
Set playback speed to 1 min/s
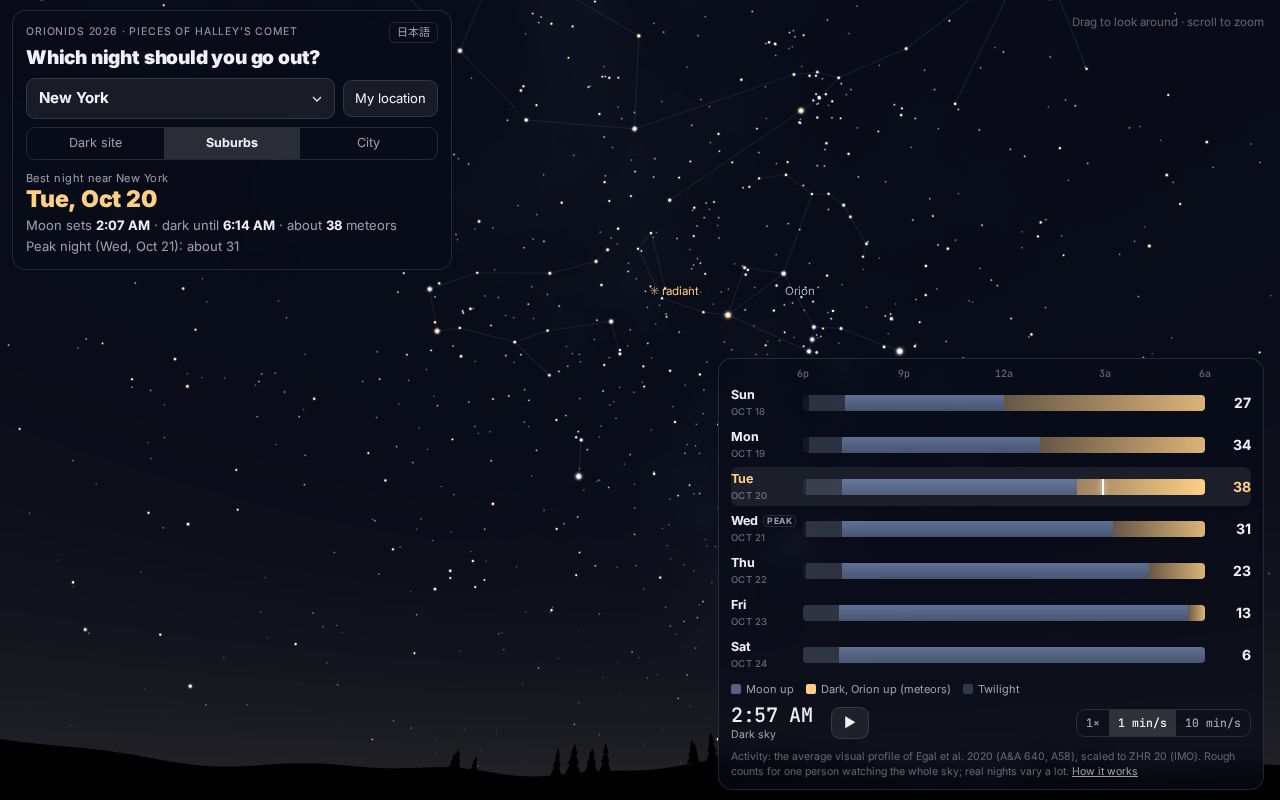click(x=1142, y=723)
